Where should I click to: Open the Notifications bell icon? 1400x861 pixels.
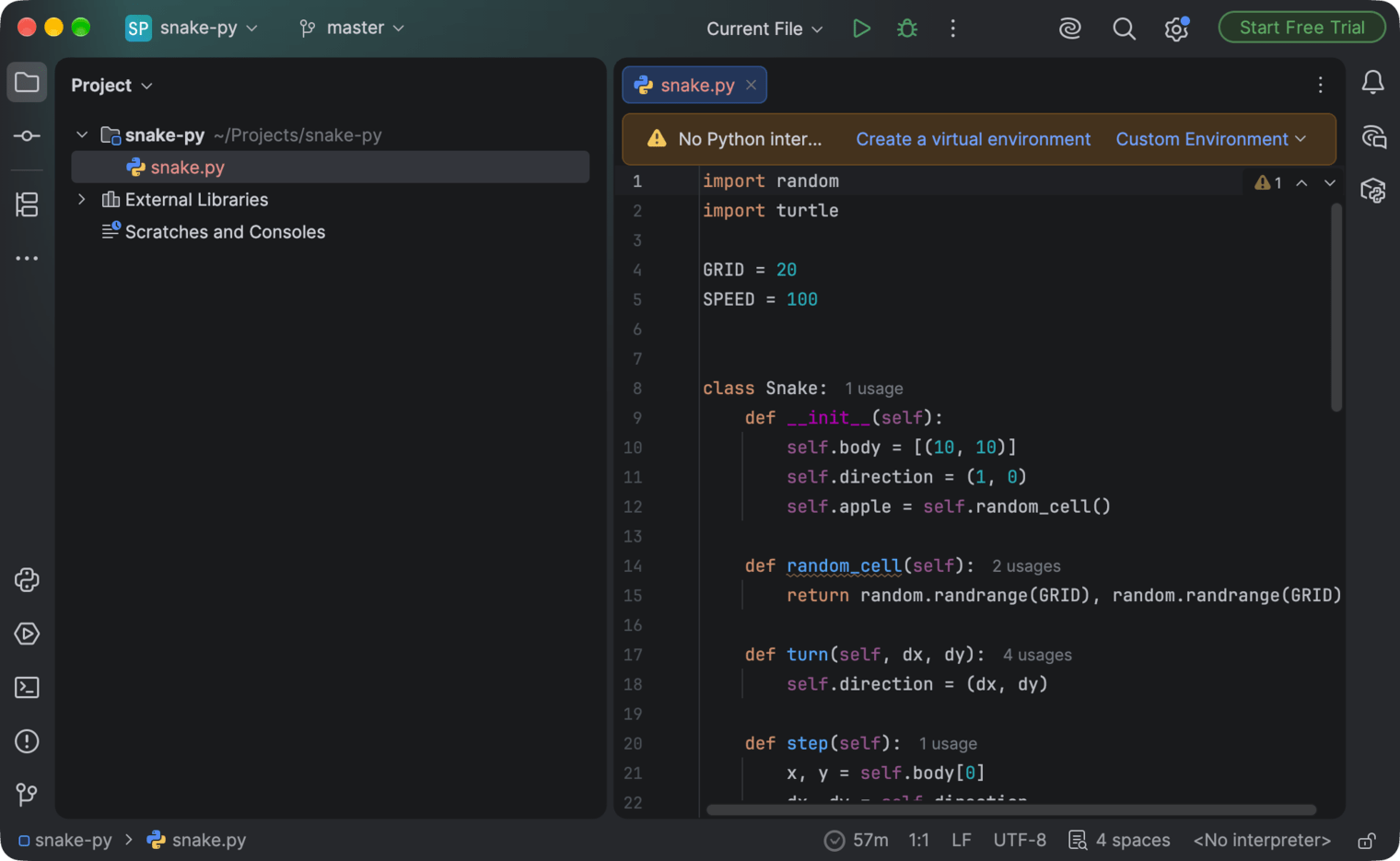click(1372, 83)
